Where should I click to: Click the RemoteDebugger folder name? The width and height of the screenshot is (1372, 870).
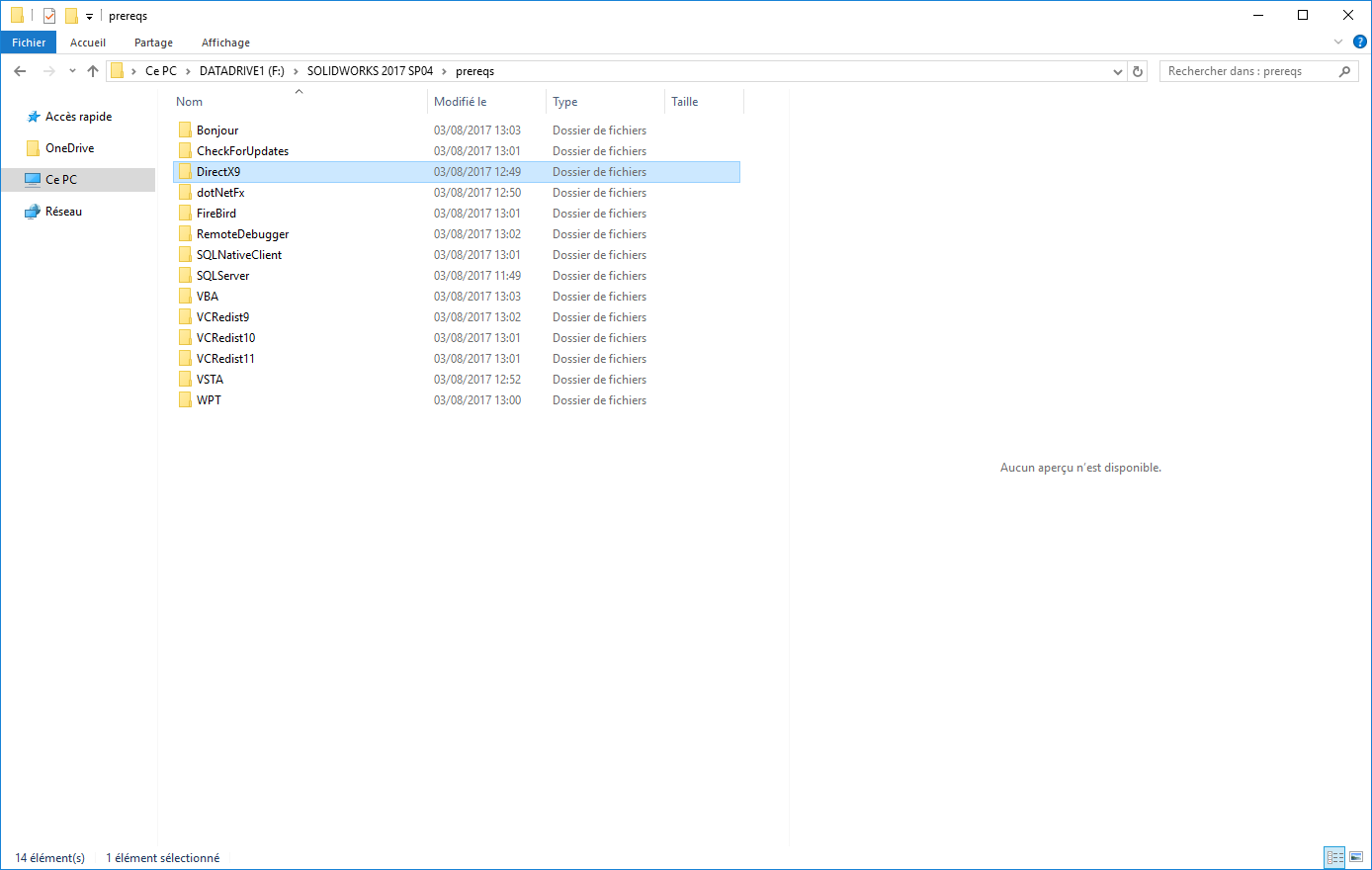[243, 234]
